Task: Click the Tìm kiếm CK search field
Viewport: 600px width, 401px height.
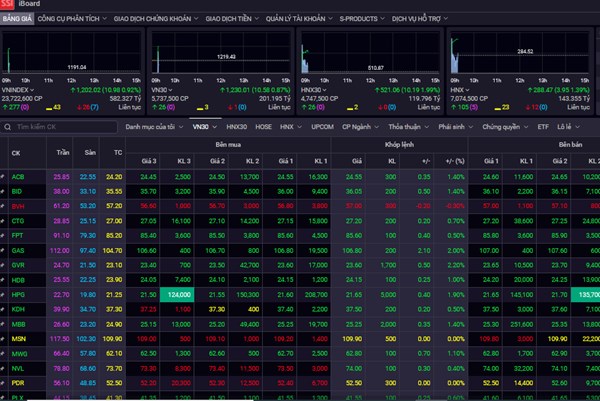Action: point(59,127)
